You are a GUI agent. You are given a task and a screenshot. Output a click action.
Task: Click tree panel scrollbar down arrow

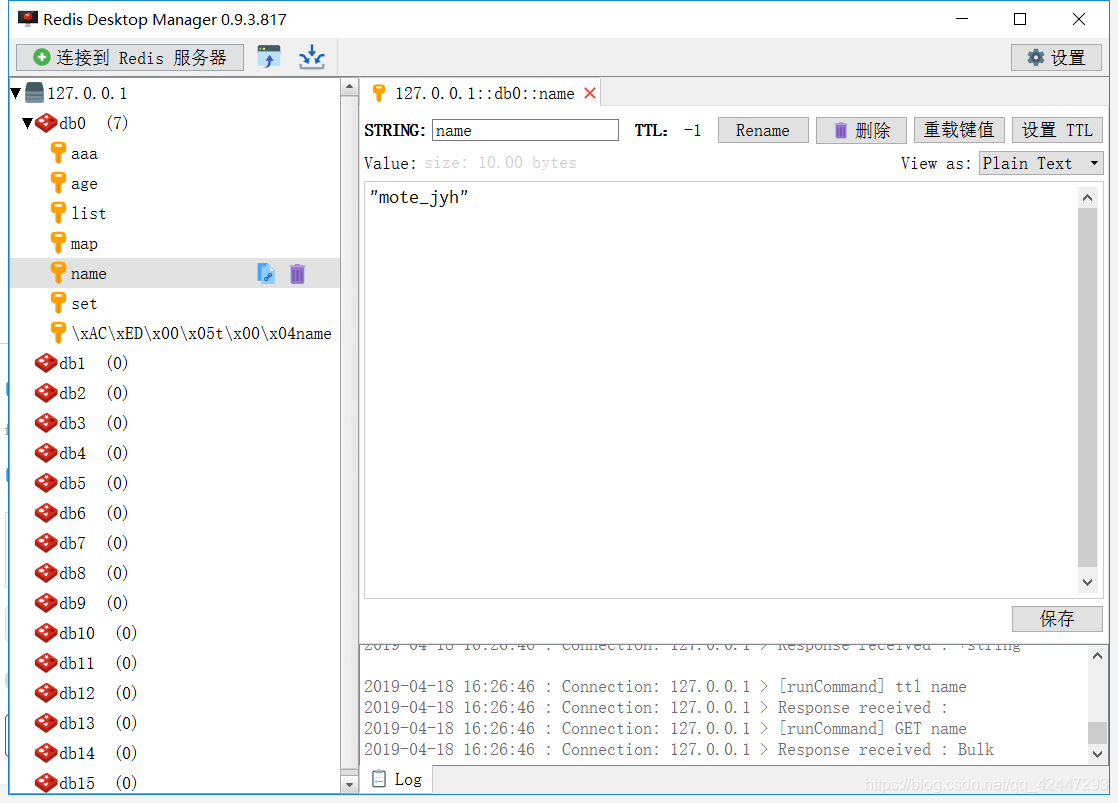[349, 784]
